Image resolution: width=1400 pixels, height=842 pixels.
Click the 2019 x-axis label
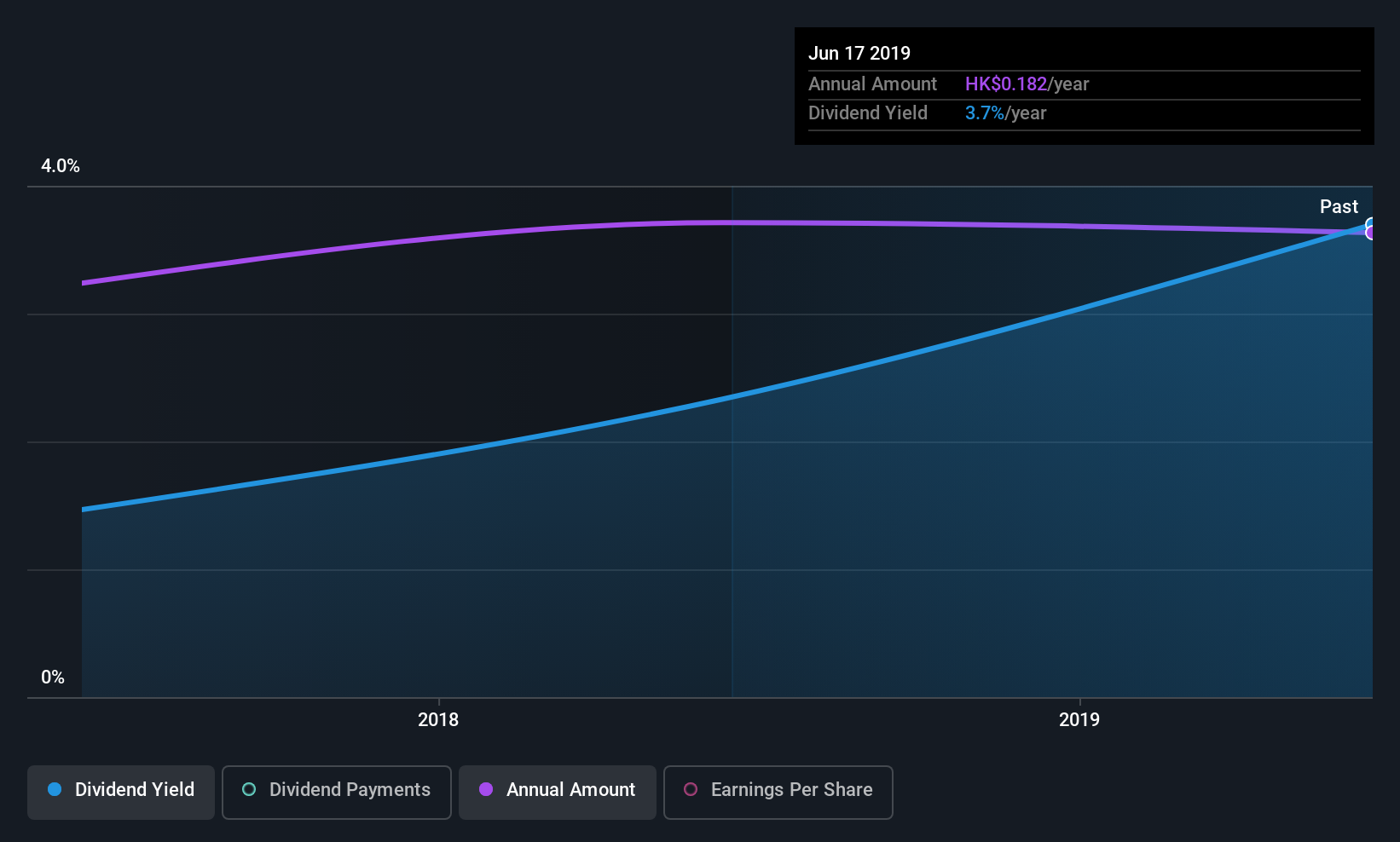1079,719
